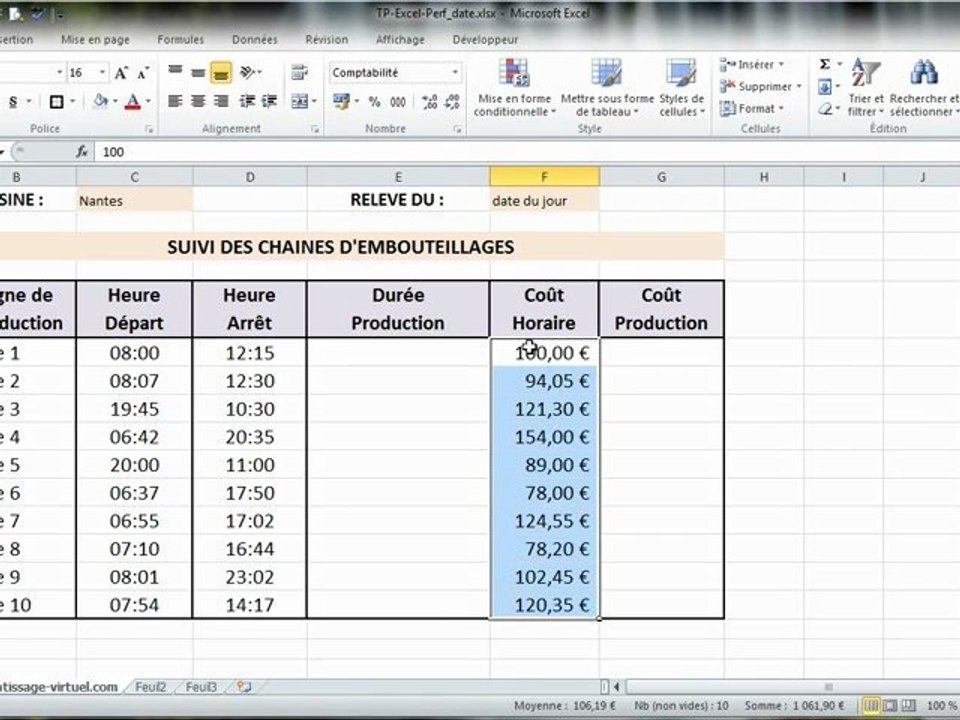Open the Comptabilité number format dropdown
The width and height of the screenshot is (960, 720).
455,72
